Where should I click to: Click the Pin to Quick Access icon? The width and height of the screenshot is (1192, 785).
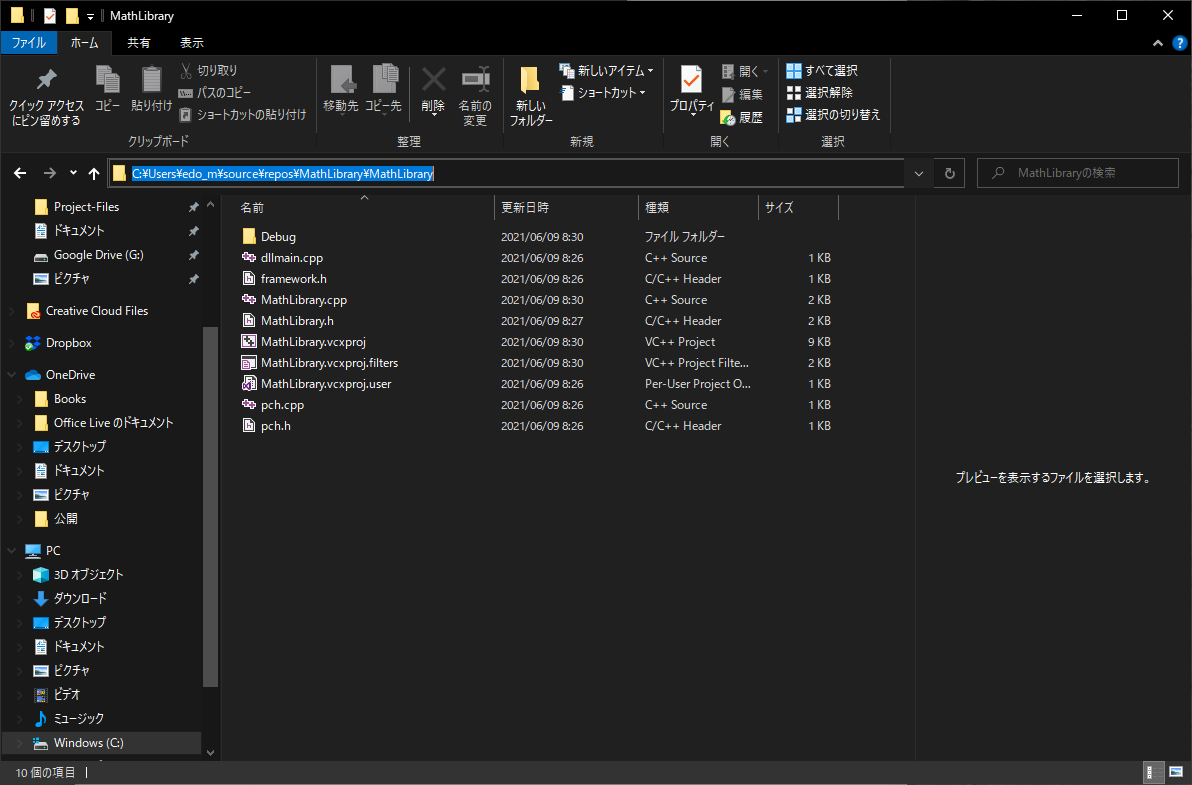click(x=46, y=79)
